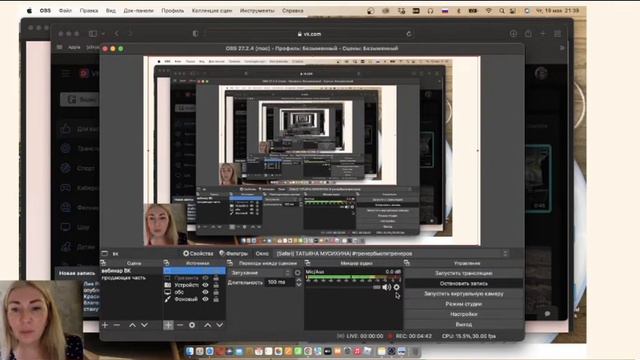The image size is (640, 360).
Task: Undock the Scenes panel via its header icon
Action: [104, 263]
